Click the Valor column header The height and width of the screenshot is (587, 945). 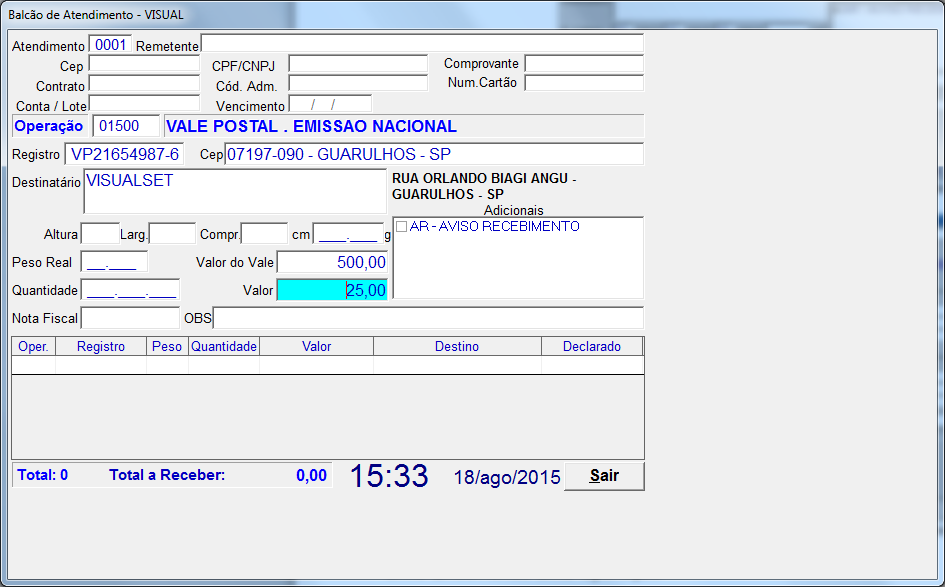[x=316, y=347]
